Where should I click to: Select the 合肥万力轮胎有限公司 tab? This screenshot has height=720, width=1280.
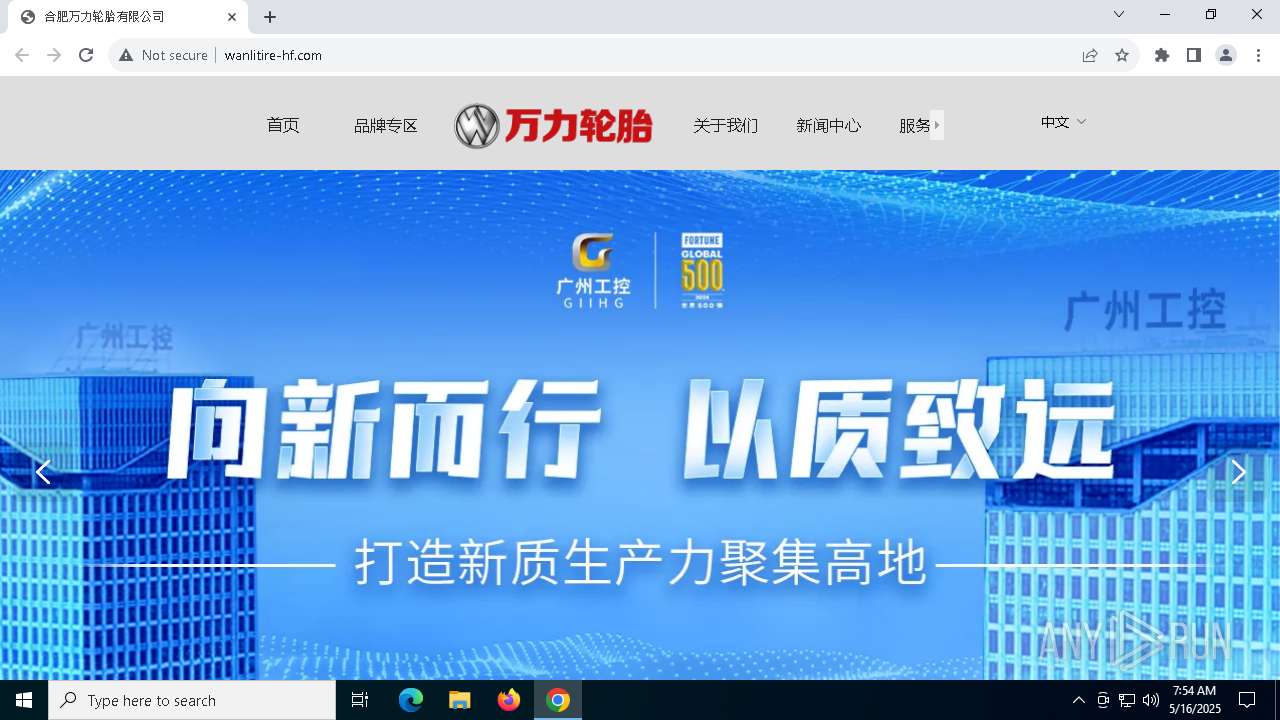128,17
